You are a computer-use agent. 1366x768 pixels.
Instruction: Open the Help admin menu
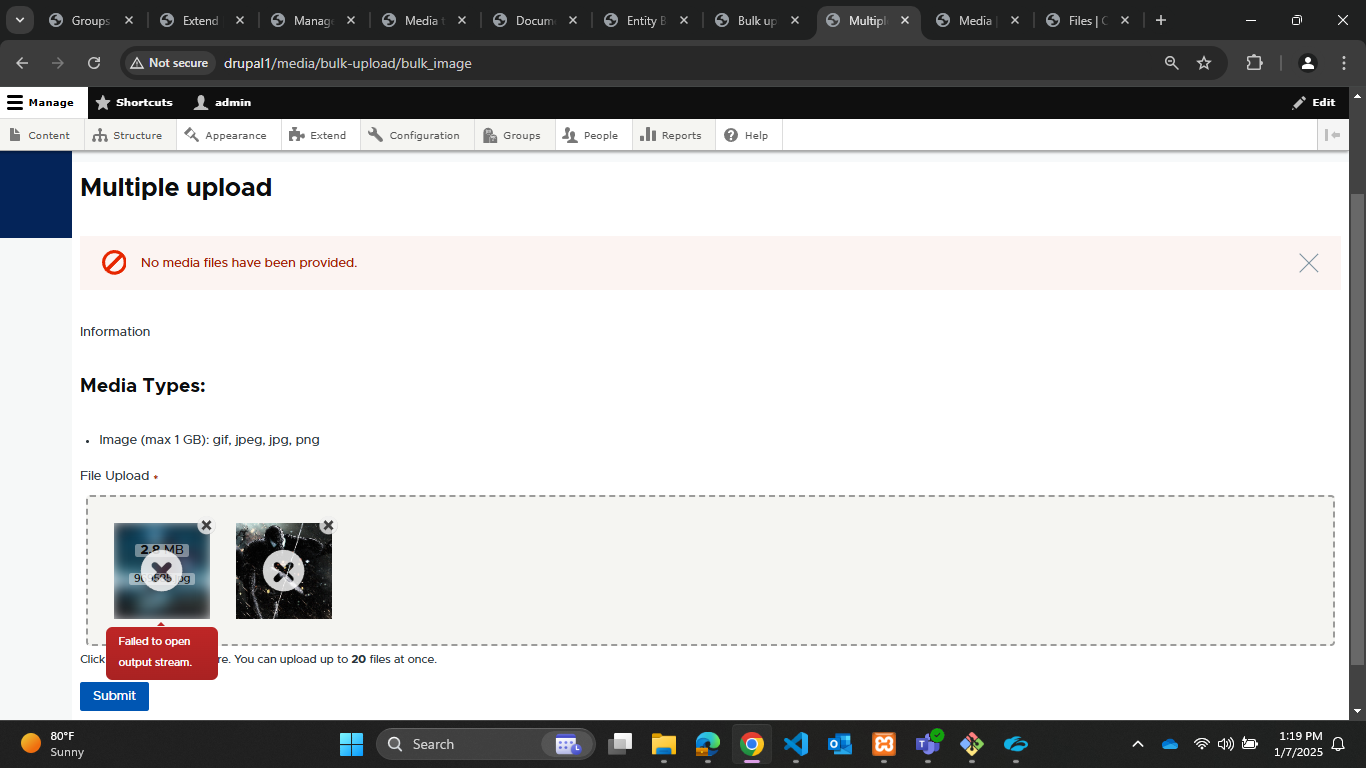coord(746,135)
